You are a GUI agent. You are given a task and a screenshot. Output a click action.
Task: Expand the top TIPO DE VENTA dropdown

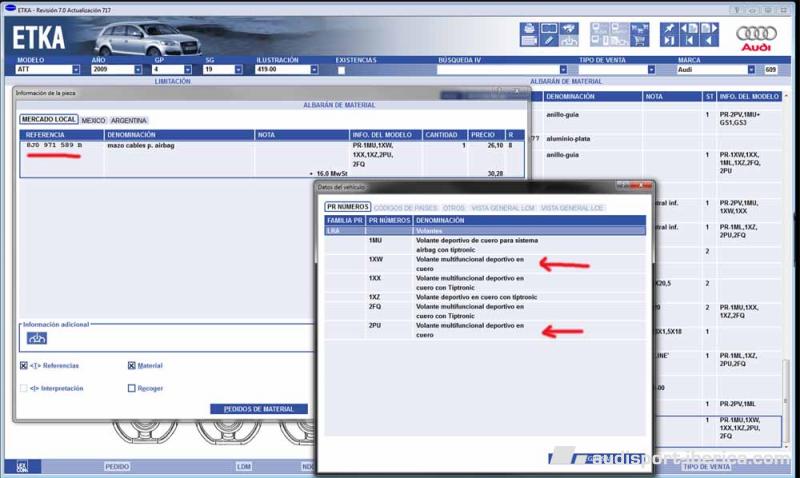651,69
